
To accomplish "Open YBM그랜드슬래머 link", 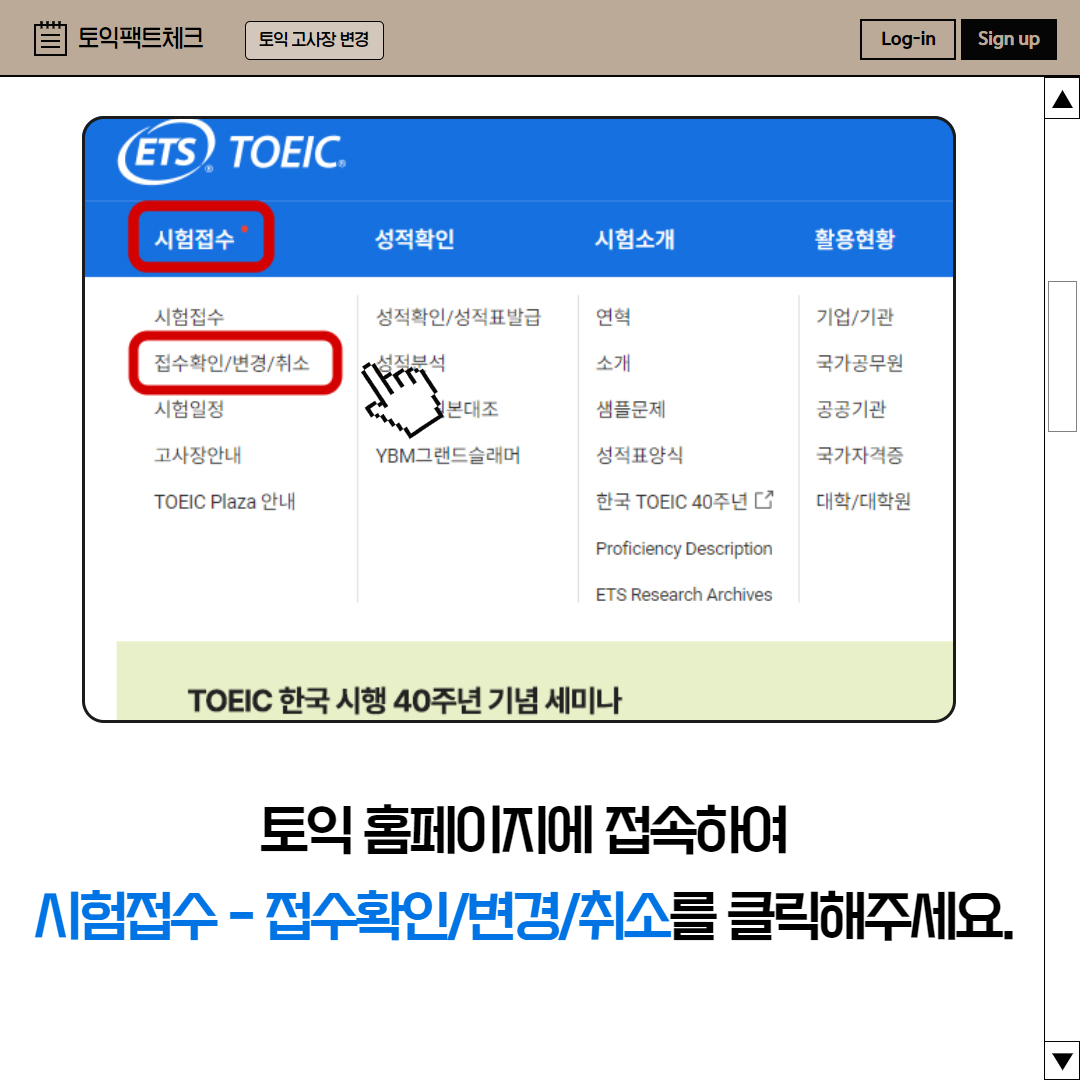I will 448,455.
